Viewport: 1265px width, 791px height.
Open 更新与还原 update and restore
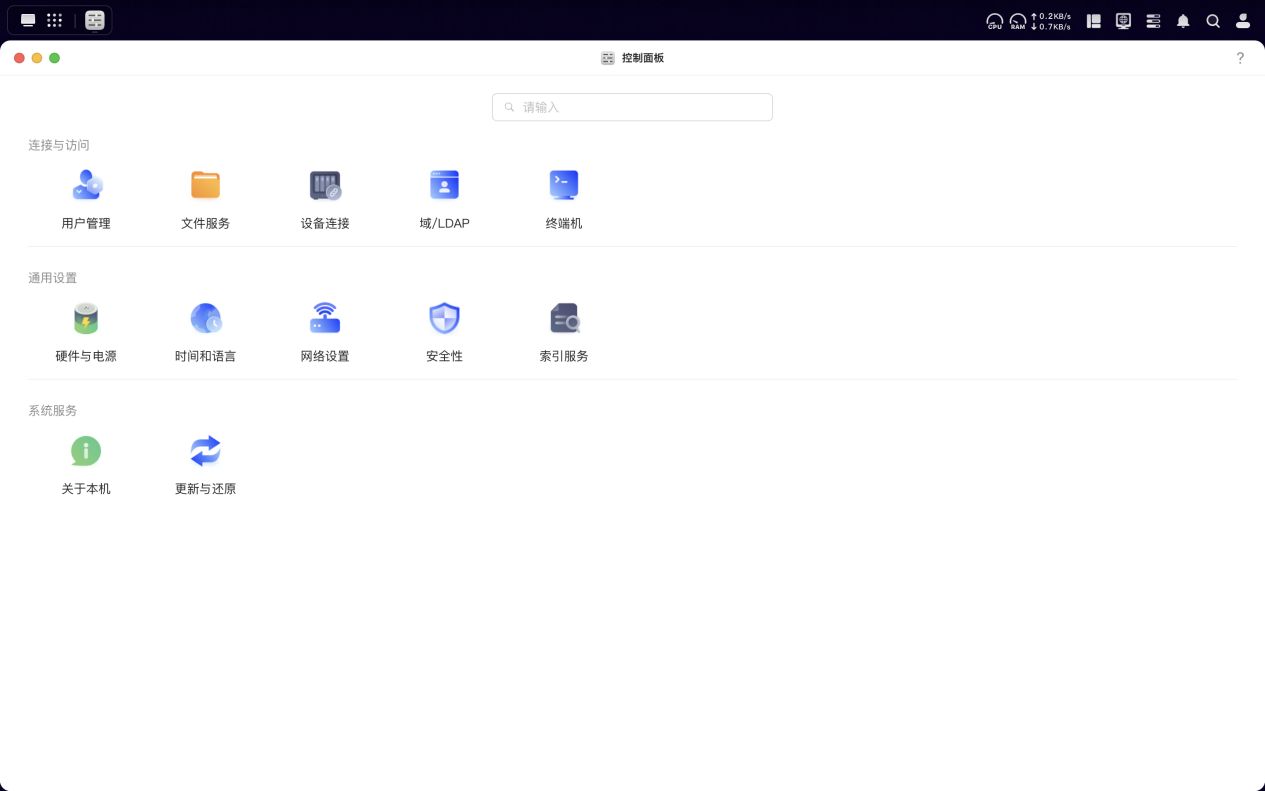click(x=205, y=465)
